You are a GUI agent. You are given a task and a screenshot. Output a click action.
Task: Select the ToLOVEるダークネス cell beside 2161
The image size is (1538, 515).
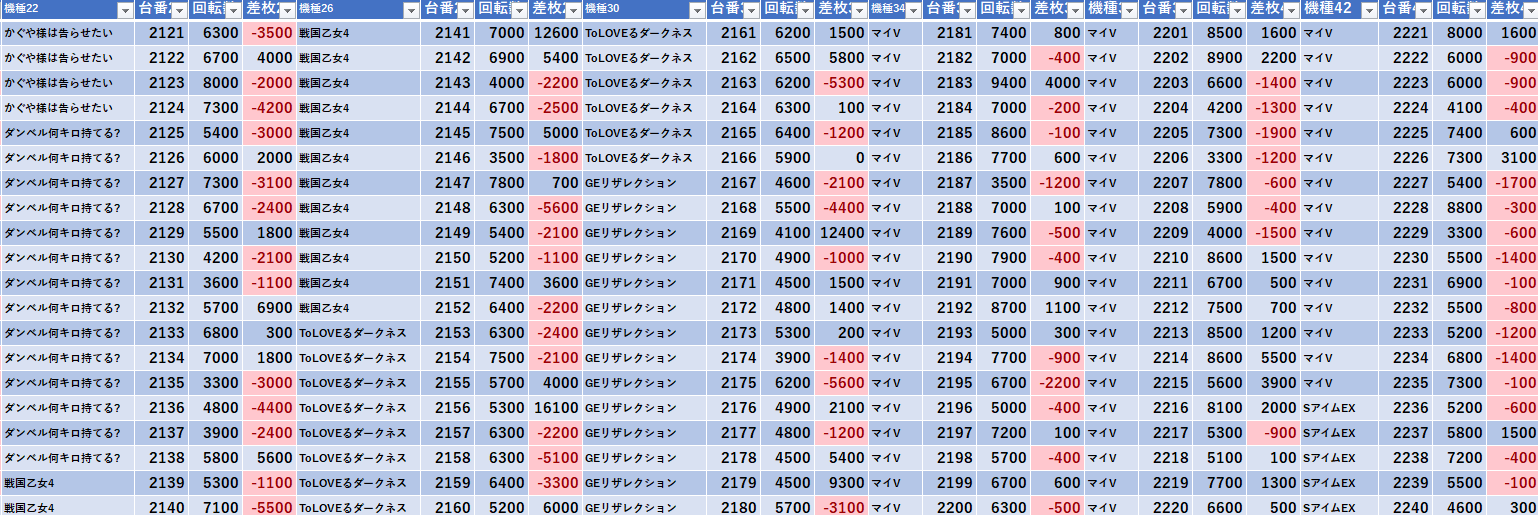click(644, 33)
